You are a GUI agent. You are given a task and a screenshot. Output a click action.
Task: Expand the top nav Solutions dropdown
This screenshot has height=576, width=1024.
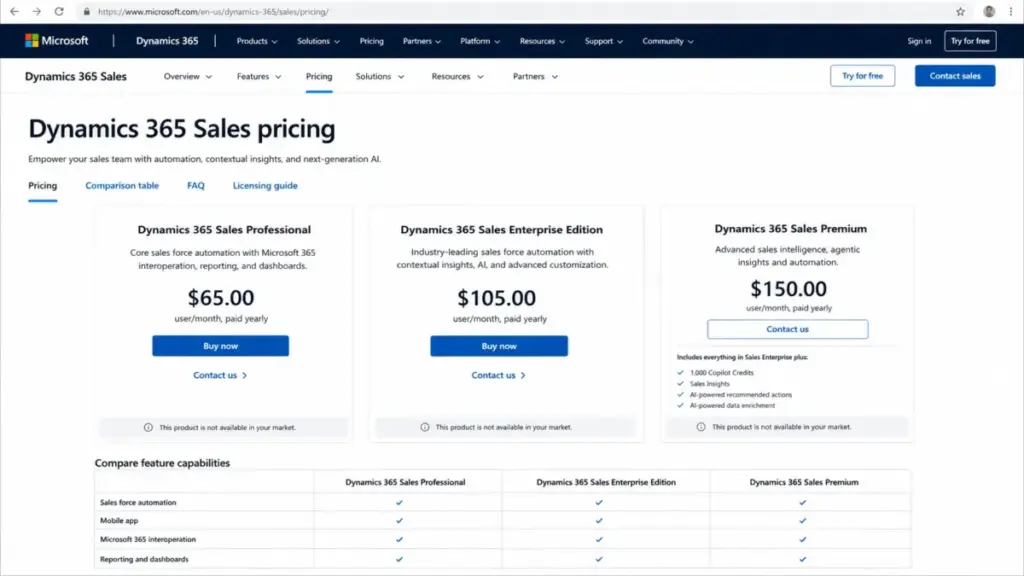tap(318, 41)
